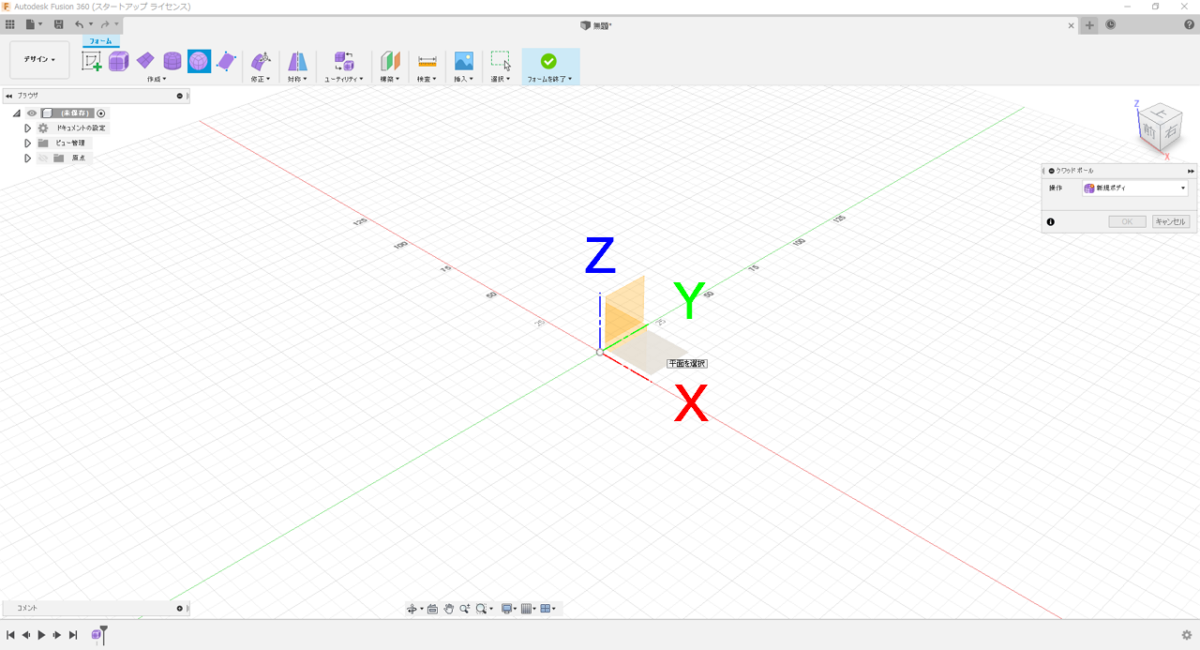
Task: Select the form Box tool
Action: (119, 61)
